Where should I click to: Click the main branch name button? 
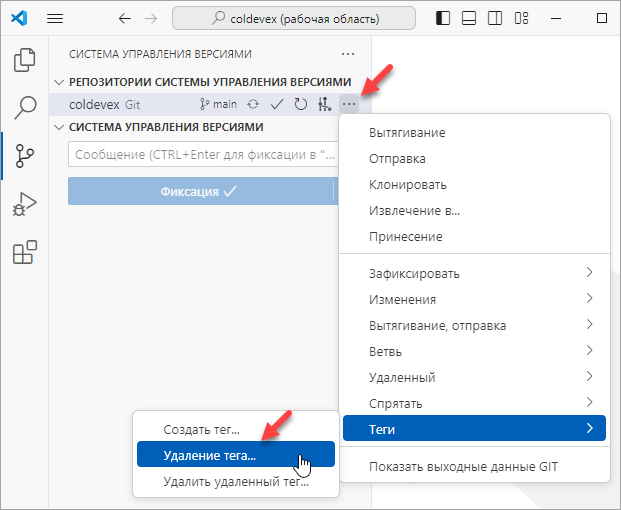click(219, 104)
